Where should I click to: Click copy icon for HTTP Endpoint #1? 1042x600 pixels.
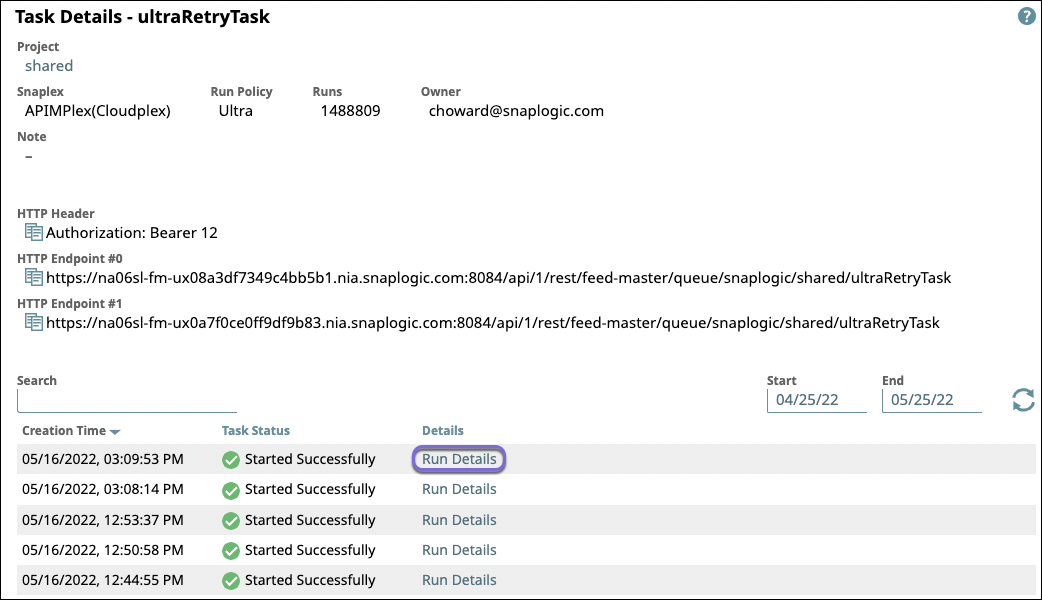pyautogui.click(x=34, y=322)
